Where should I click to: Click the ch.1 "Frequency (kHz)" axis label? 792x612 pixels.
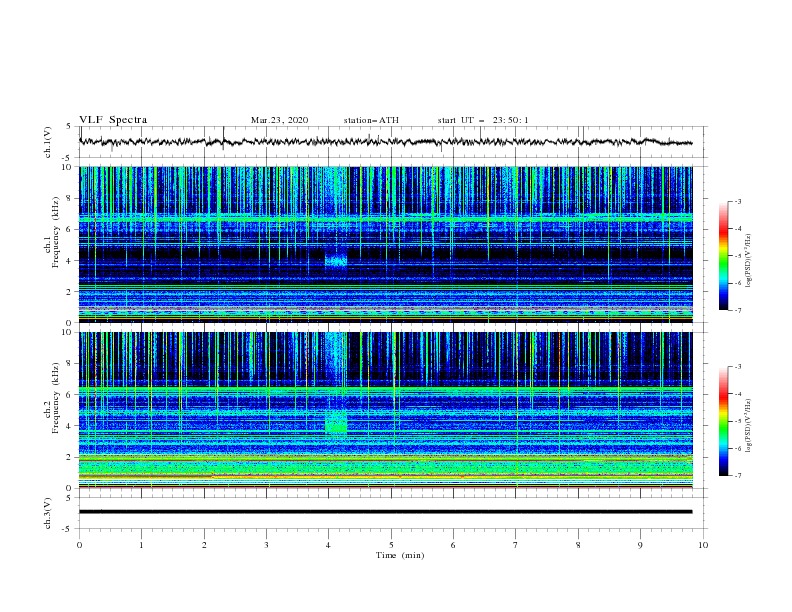[x=55, y=233]
